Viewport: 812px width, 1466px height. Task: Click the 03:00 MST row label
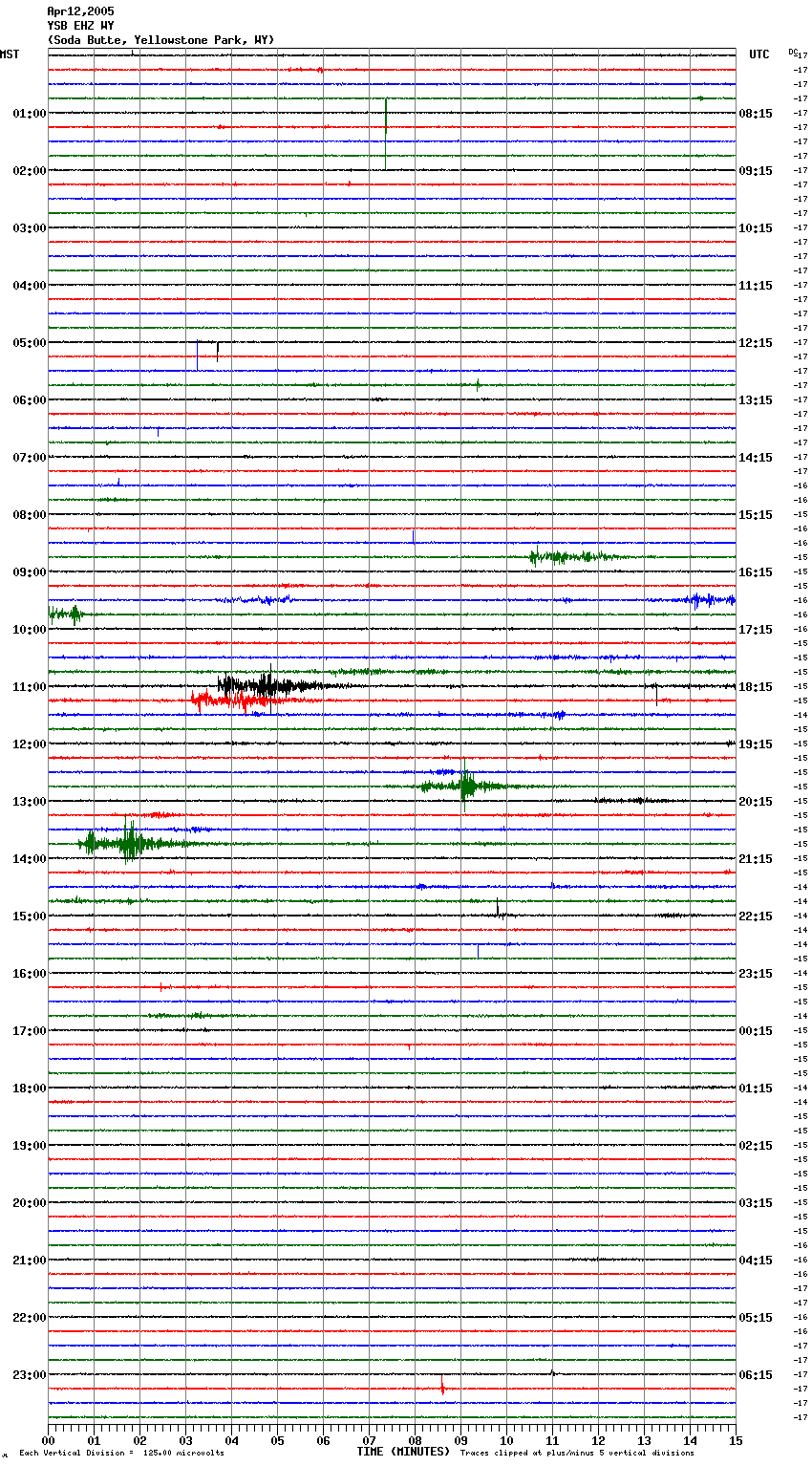coord(30,228)
